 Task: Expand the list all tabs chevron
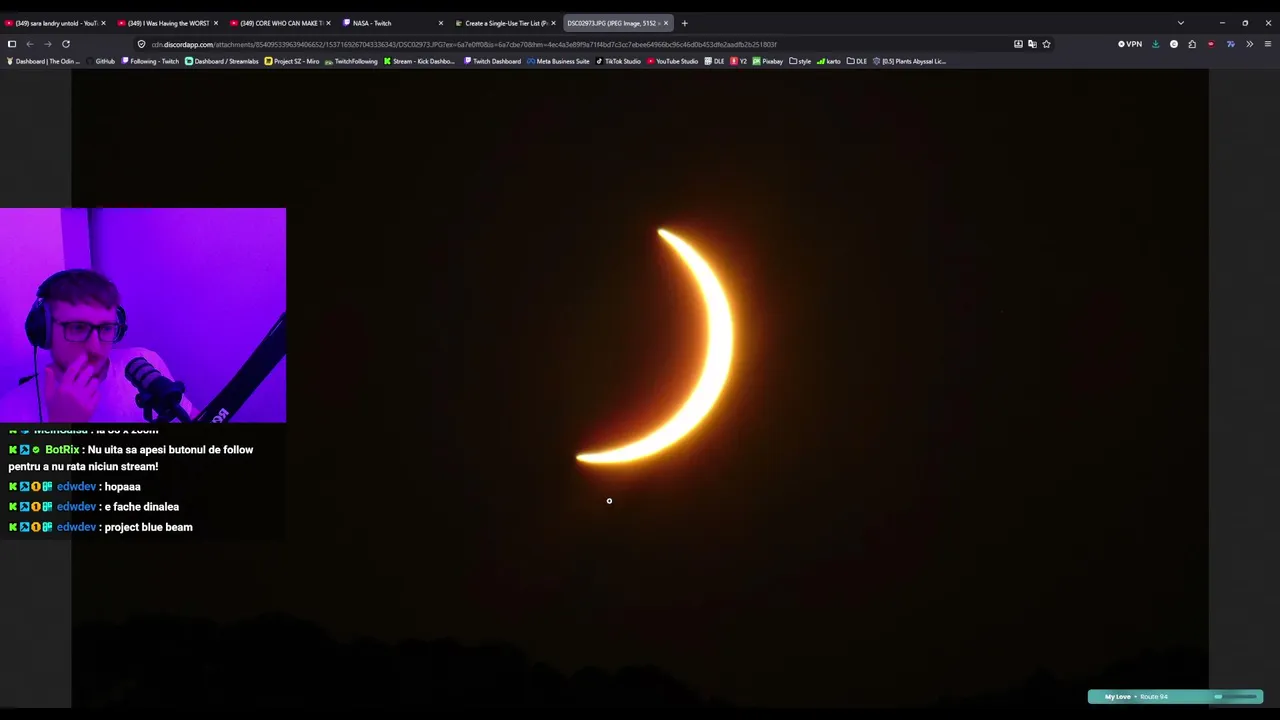[x=1181, y=23]
